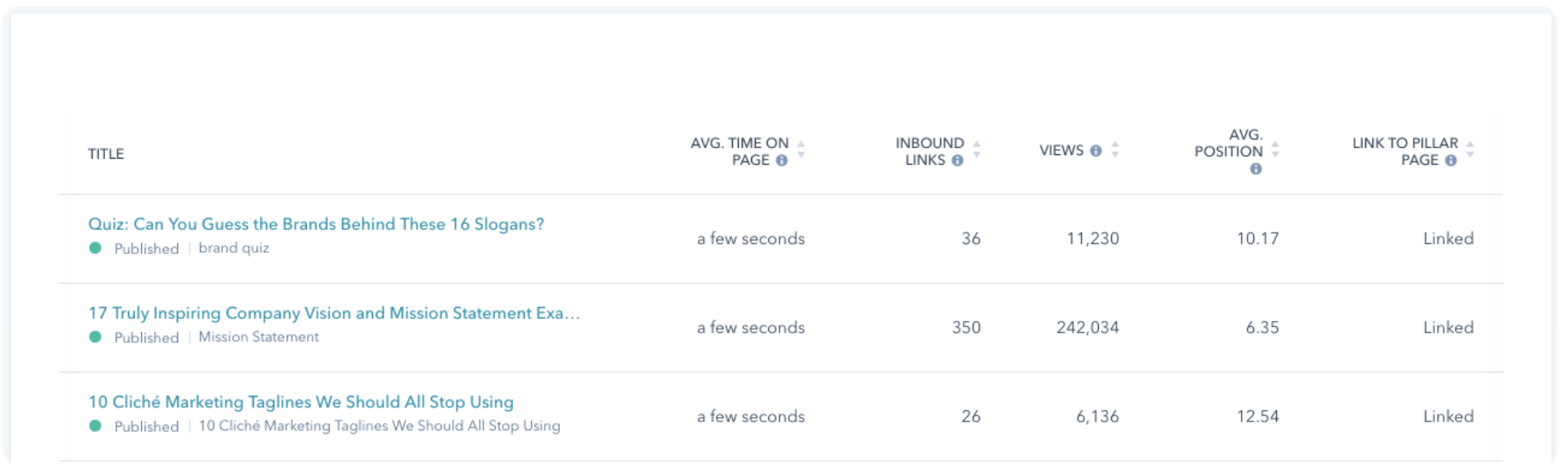Screen dimensions: 1568x476
Task: Sort by Avg. Position arrows
Action: 1275,149
